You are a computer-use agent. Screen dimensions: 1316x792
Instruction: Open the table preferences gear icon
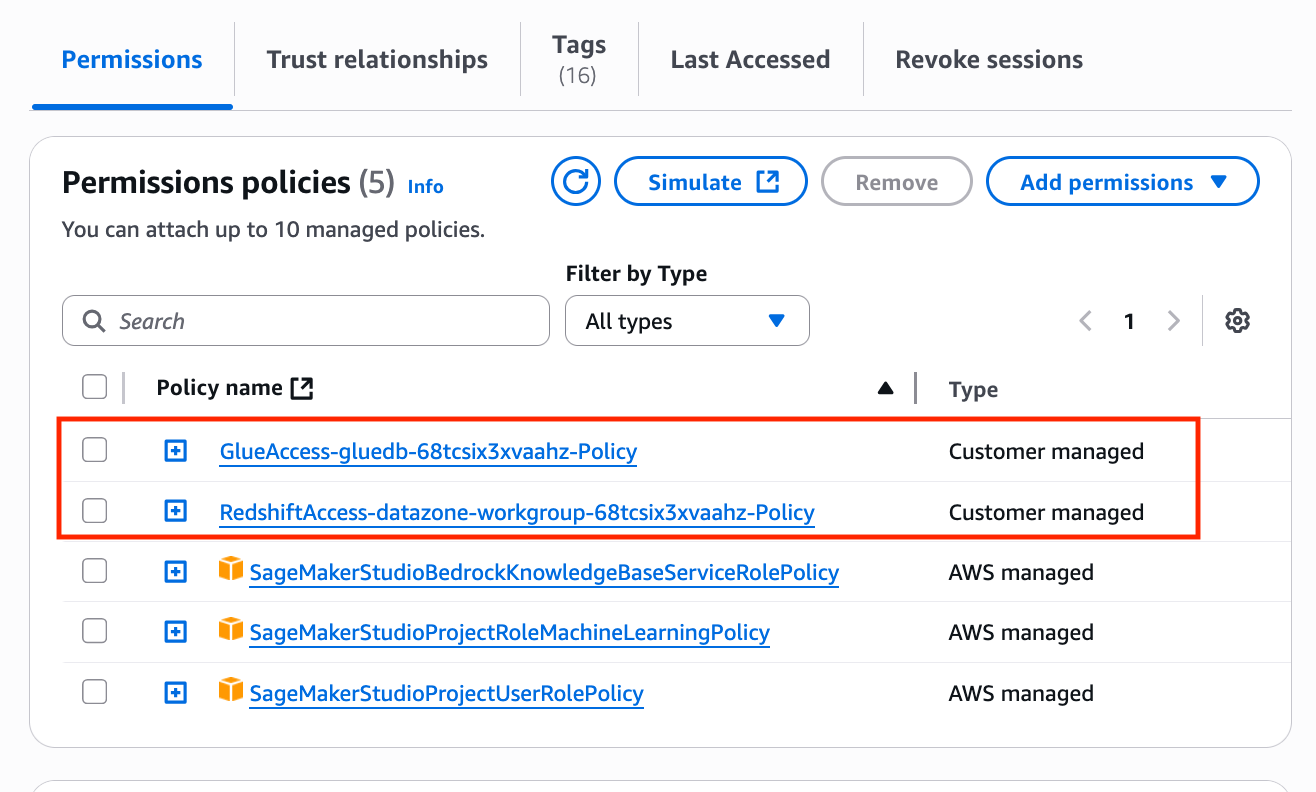1238,321
